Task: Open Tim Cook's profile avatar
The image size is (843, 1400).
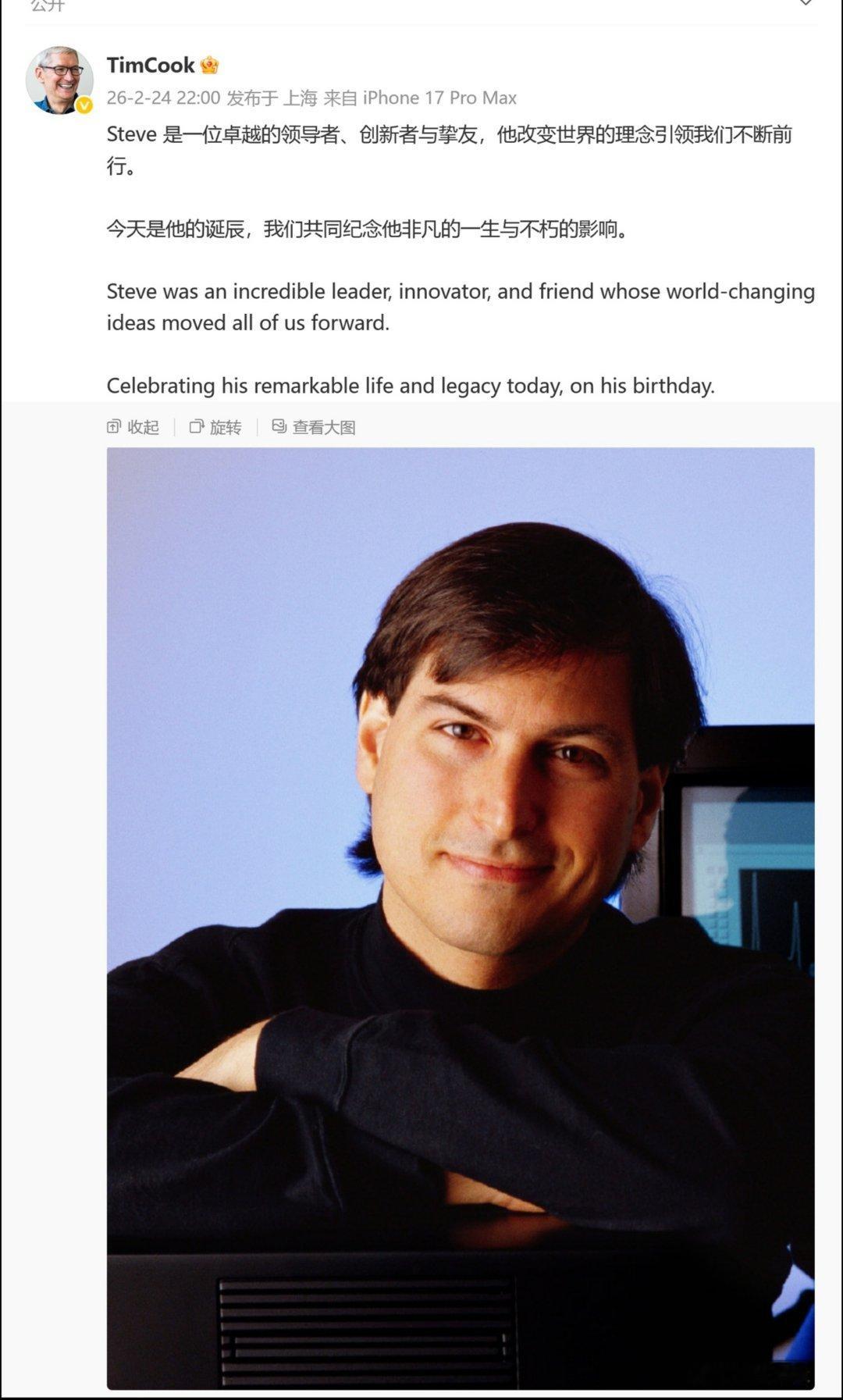Action: pos(60,80)
